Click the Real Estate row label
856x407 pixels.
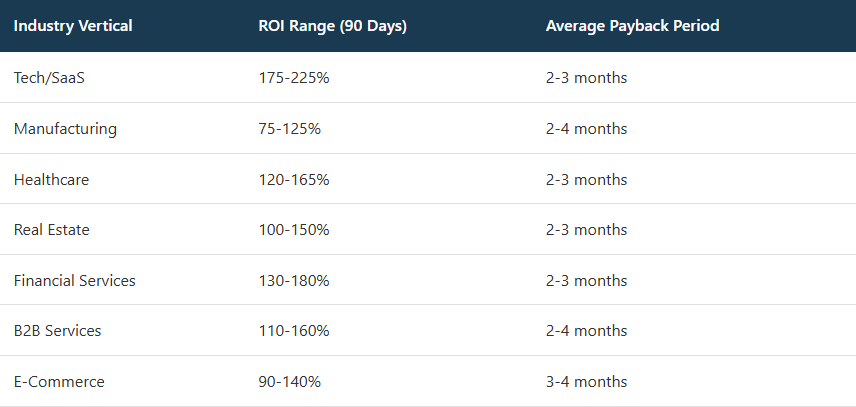[x=52, y=230]
